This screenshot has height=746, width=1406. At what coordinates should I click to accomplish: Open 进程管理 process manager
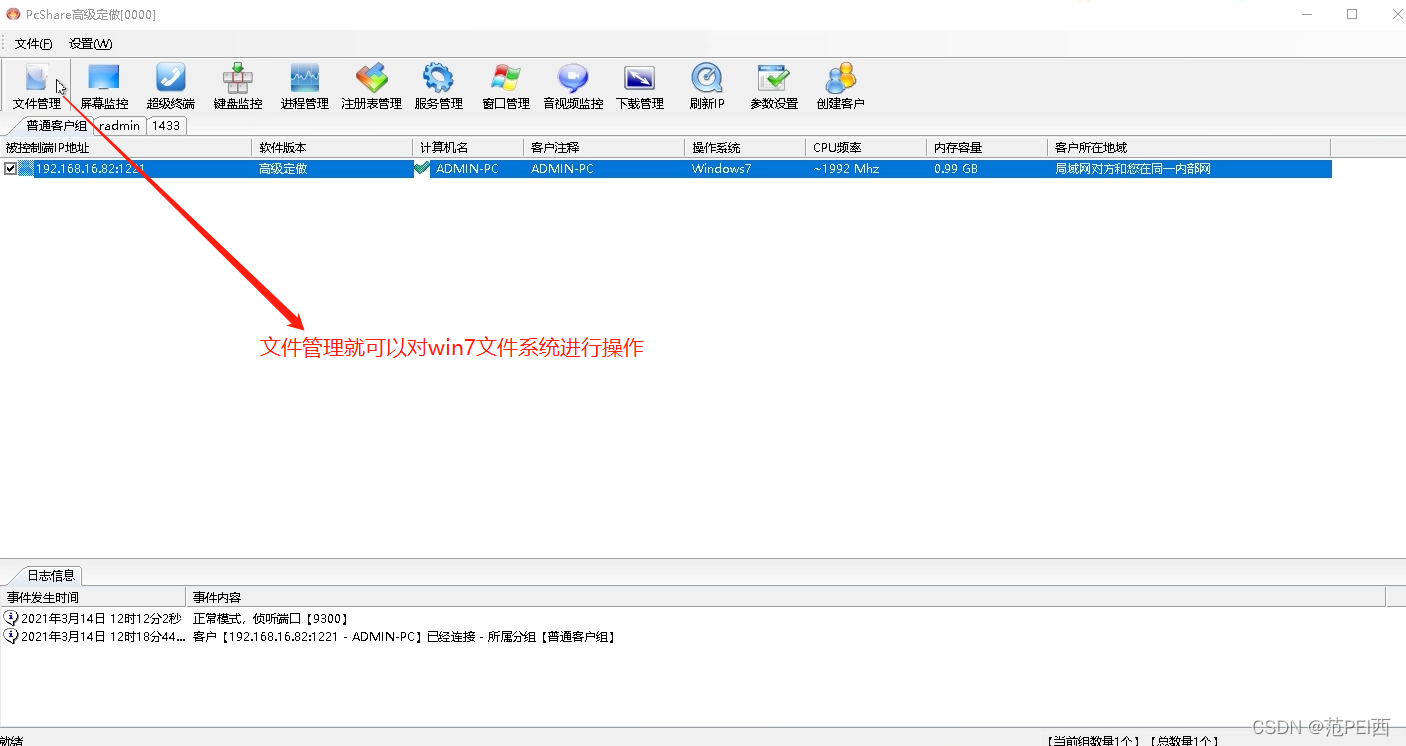click(305, 86)
